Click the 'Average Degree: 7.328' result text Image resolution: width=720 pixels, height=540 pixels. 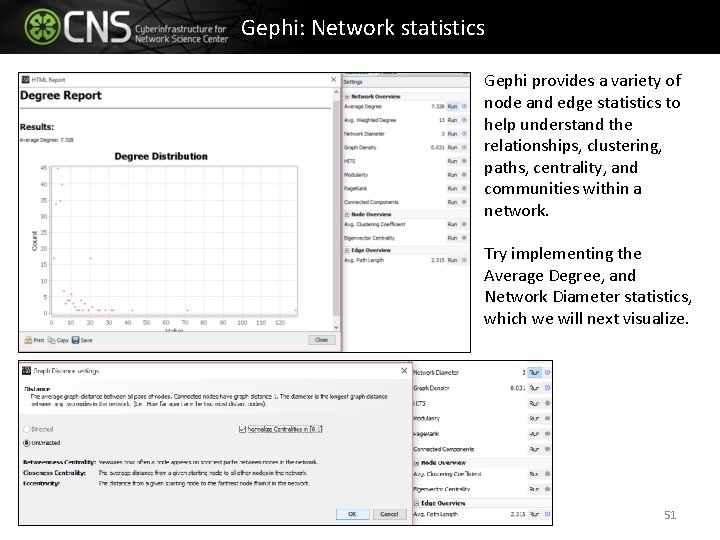click(47, 140)
